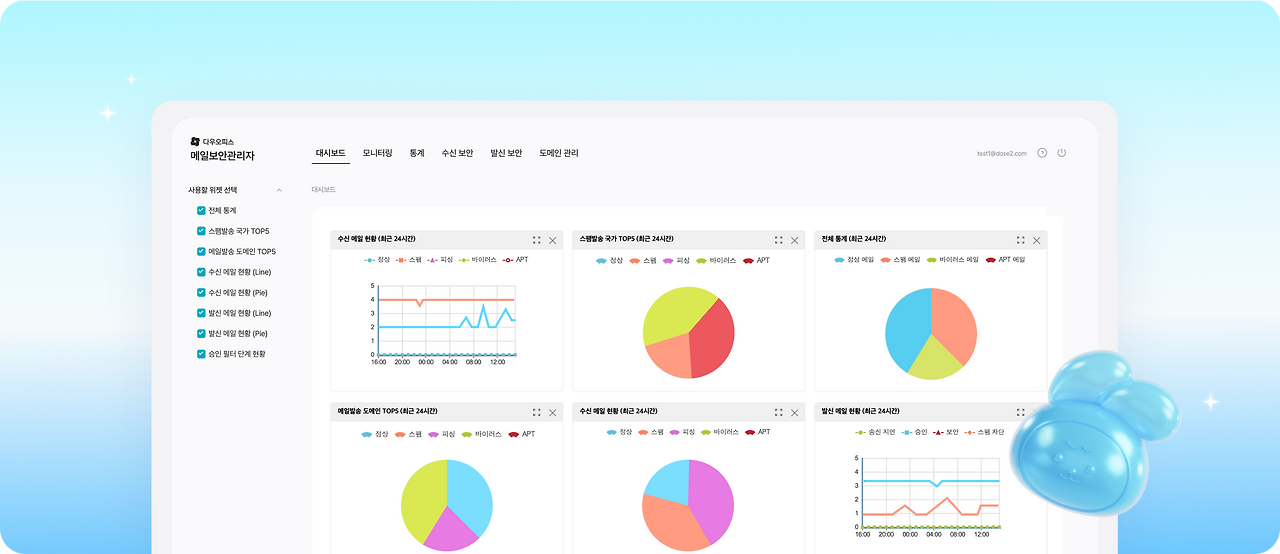Collapse the 사용할 위젯 선택 section chevron
The image size is (1280, 554).
pos(279,190)
